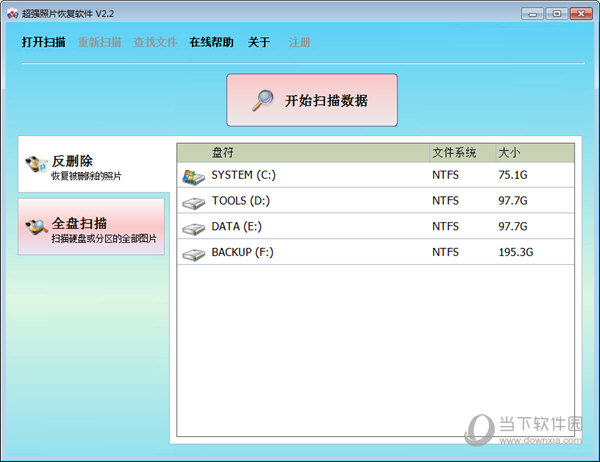Switch to 反删除 recovery mode tab
The image size is (600, 462).
point(92,167)
